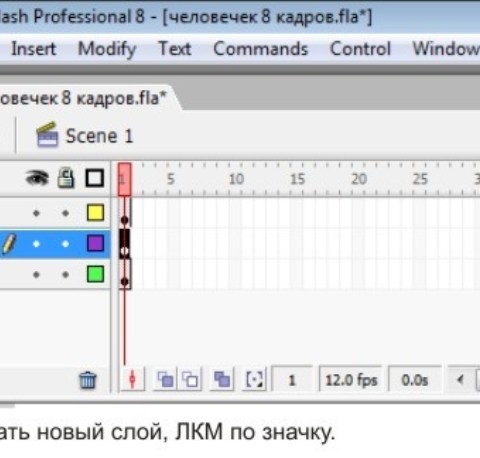Toggle visibility dot of yellow layer
The image size is (480, 458).
[36, 213]
